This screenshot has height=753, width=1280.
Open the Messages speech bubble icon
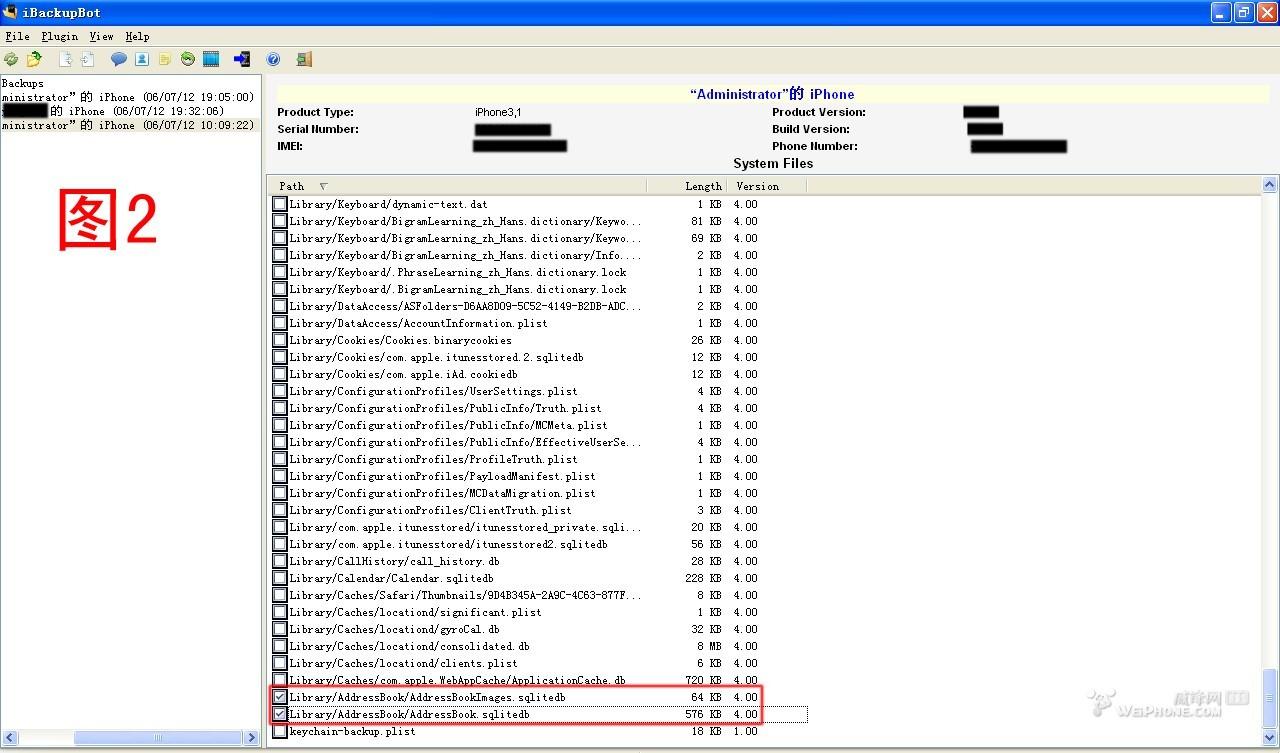[x=118, y=60]
